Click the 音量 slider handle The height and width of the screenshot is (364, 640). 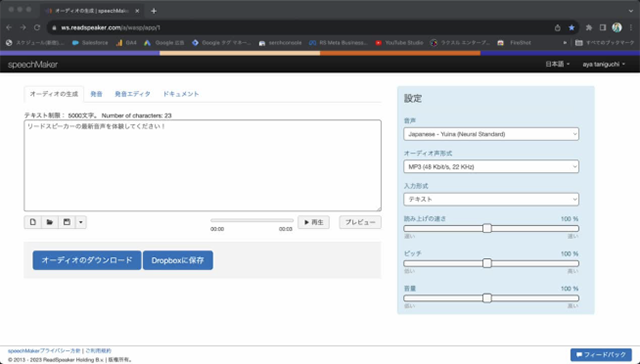point(487,298)
